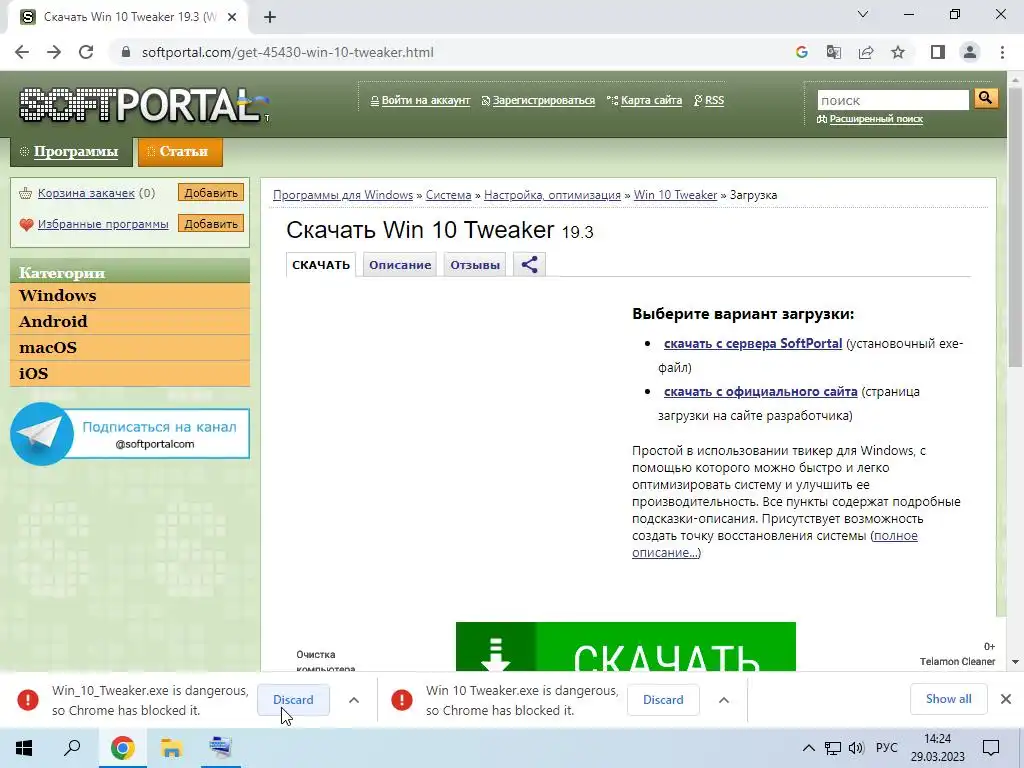Close the downloads bar

[1006, 699]
